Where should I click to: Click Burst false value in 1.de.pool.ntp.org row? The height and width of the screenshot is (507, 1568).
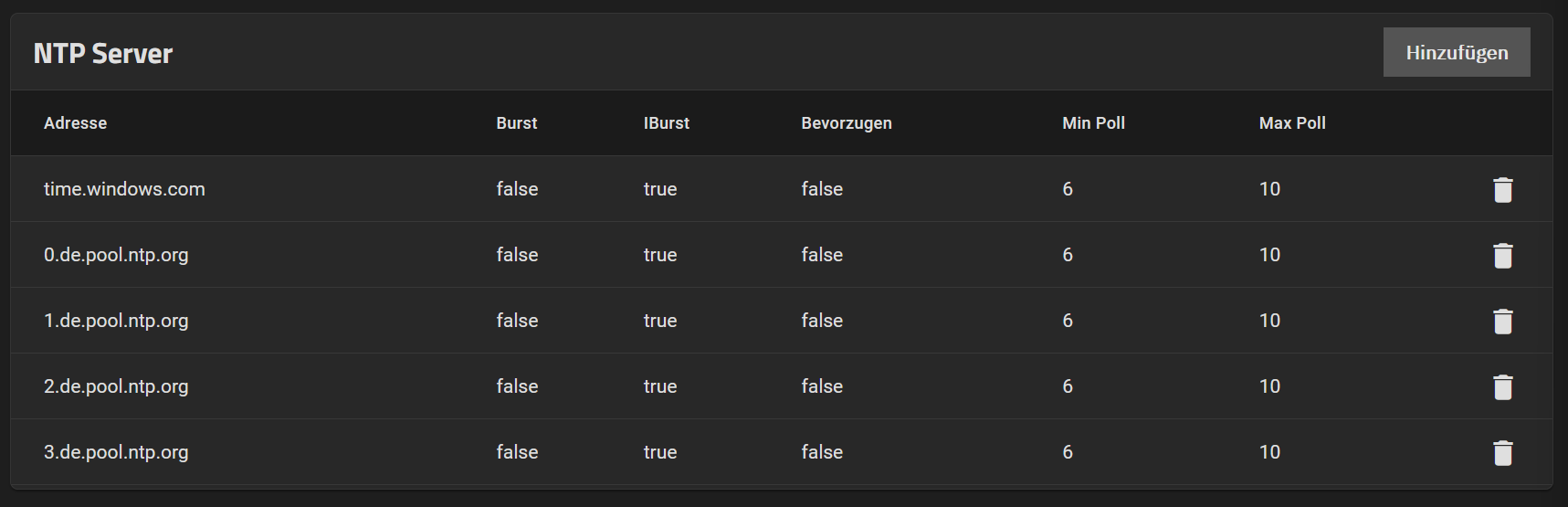pyautogui.click(x=517, y=321)
